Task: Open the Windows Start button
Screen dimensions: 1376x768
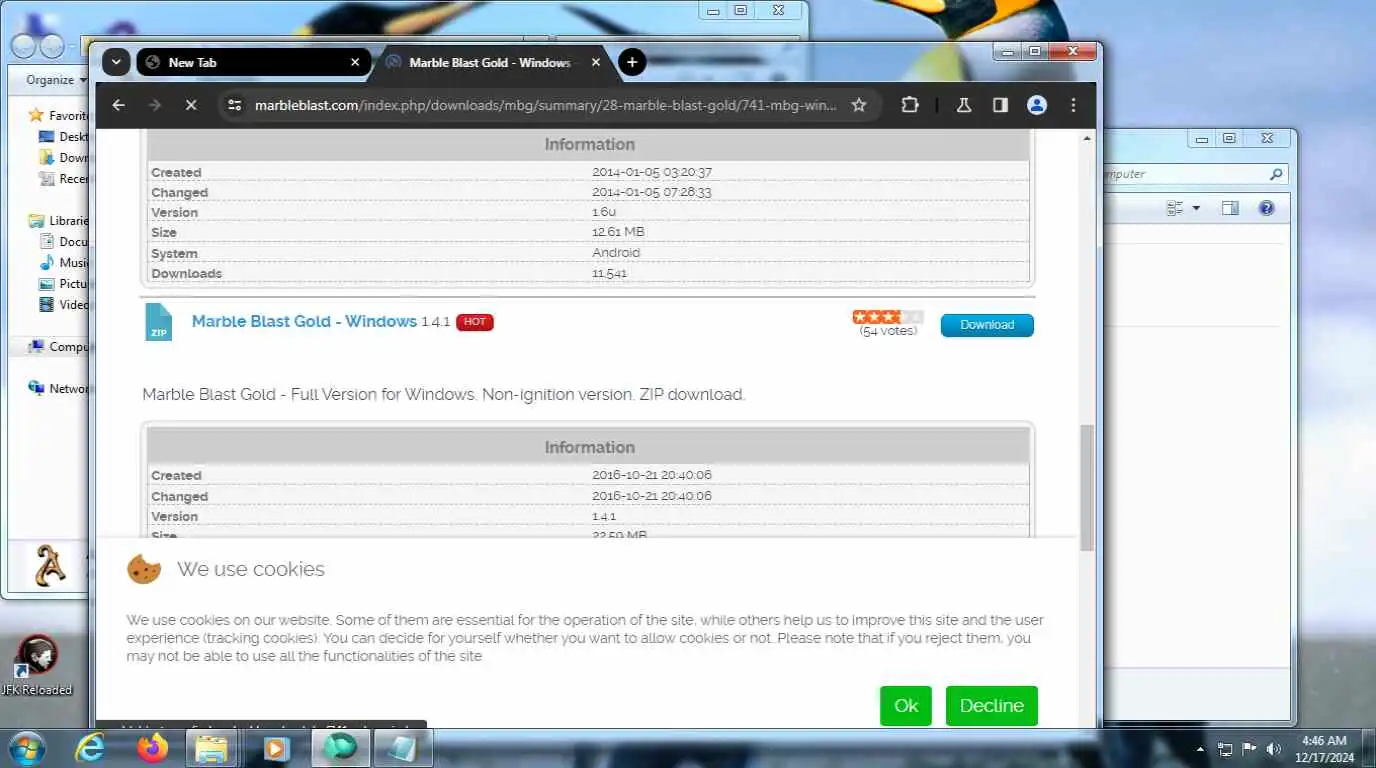Action: point(26,748)
